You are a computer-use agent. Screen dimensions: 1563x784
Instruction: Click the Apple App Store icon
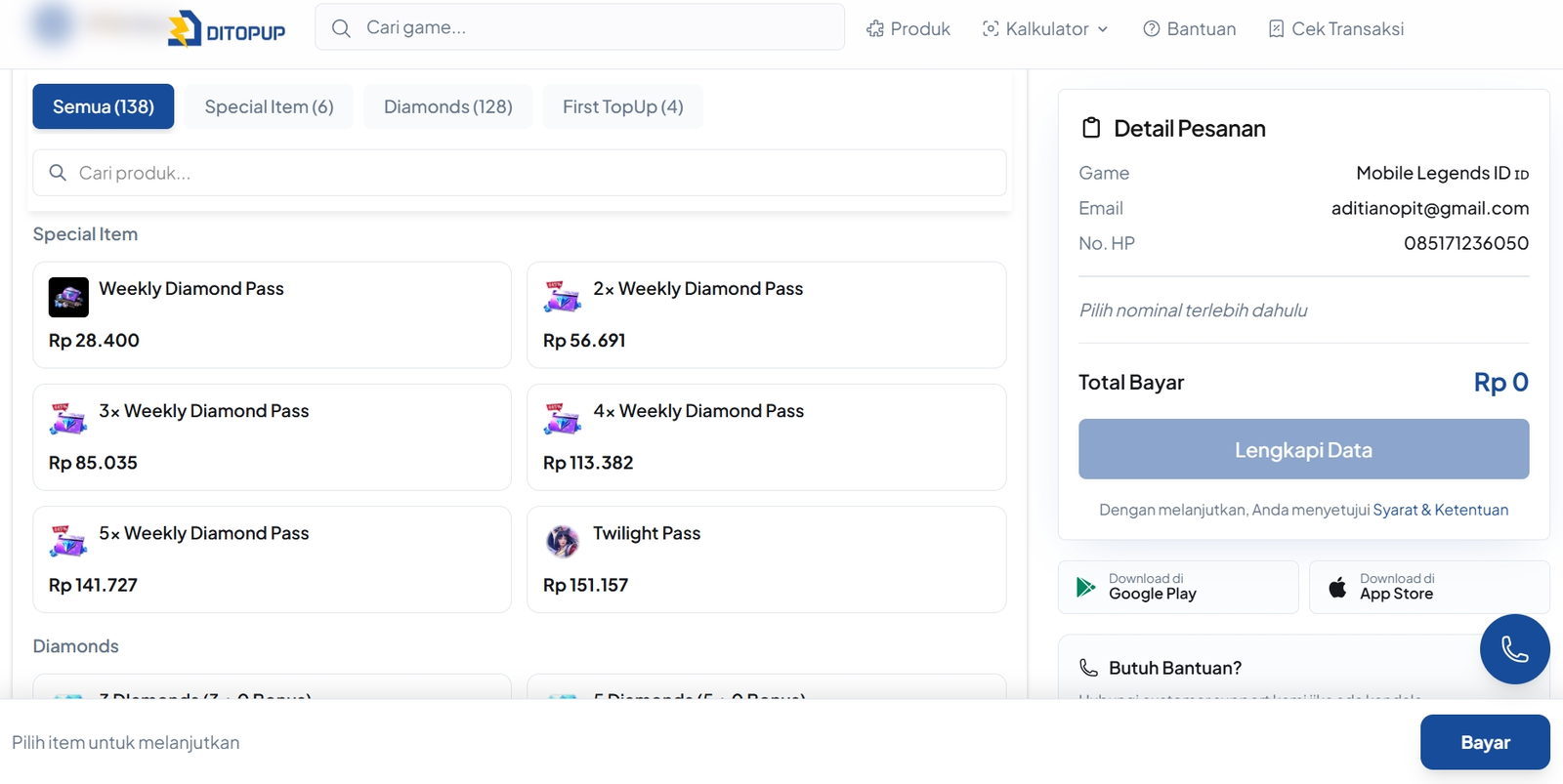(x=1337, y=587)
